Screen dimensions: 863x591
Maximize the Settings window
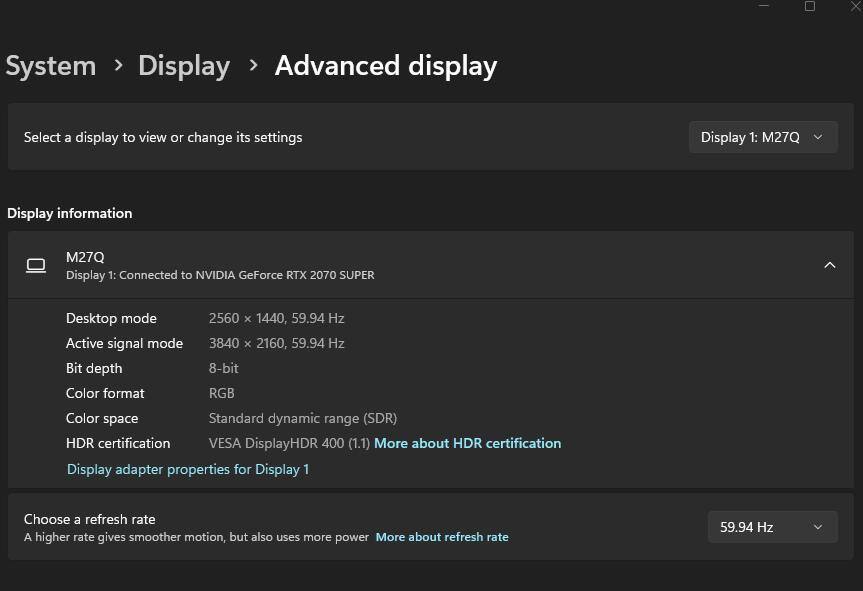coord(809,6)
